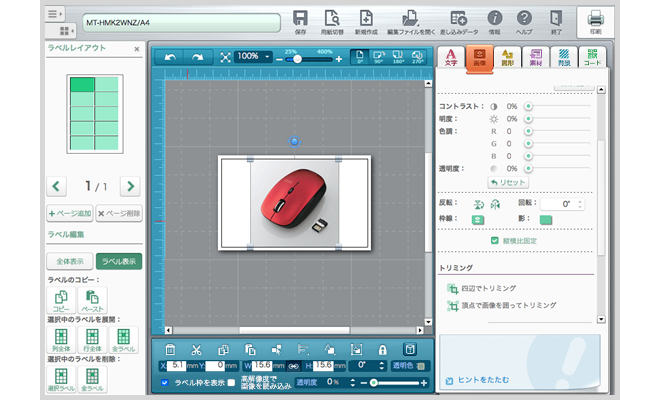Open layer order icon

click(x=330, y=349)
